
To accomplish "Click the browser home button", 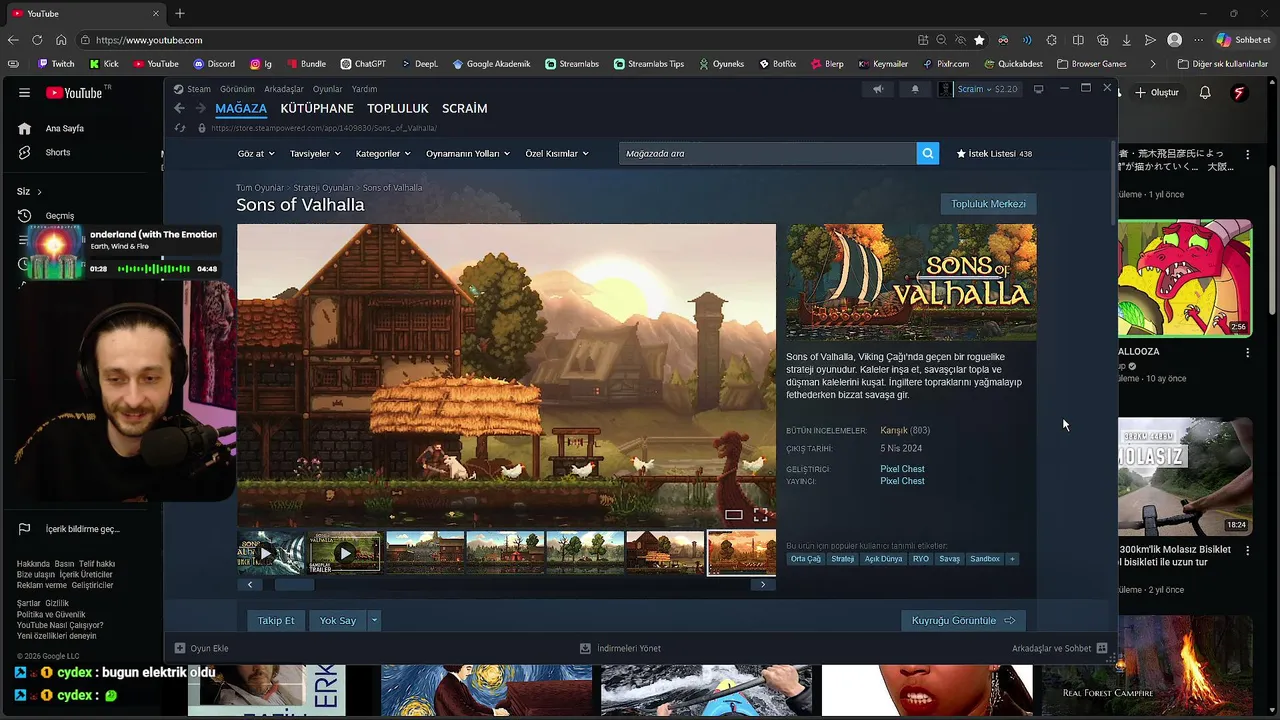I will pyautogui.click(x=61, y=40).
